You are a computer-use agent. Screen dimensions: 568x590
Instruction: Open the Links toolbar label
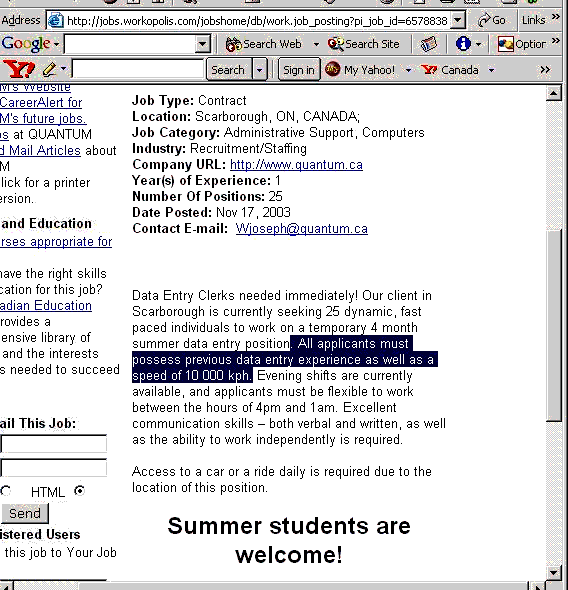[533, 20]
